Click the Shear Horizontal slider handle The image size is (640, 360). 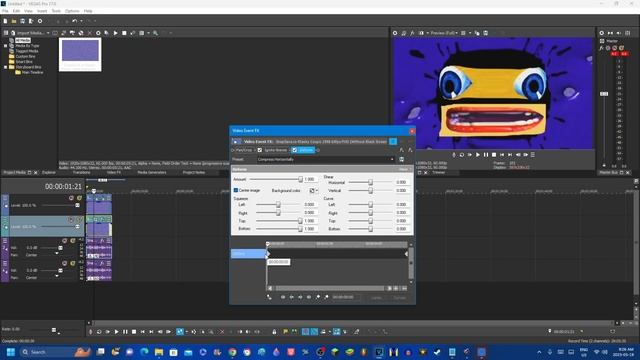pos(370,182)
